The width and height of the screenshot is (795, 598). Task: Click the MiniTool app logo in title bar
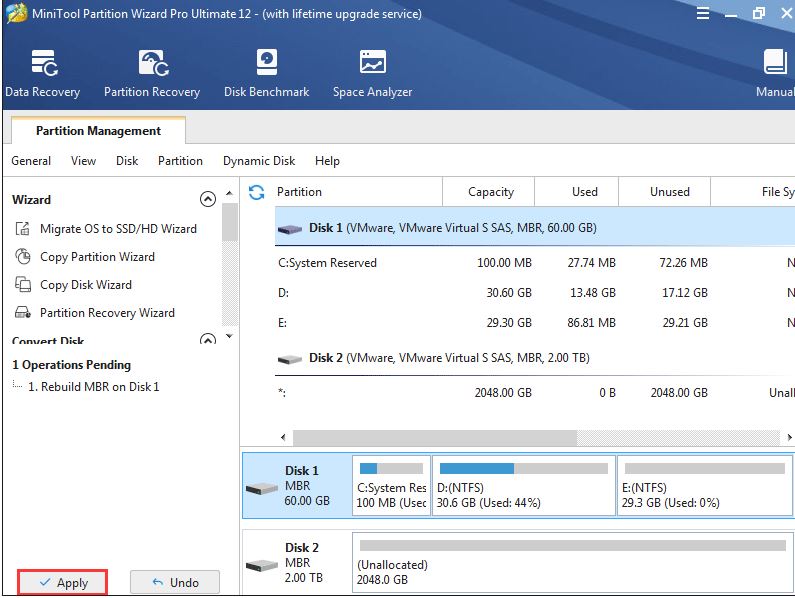pos(17,14)
